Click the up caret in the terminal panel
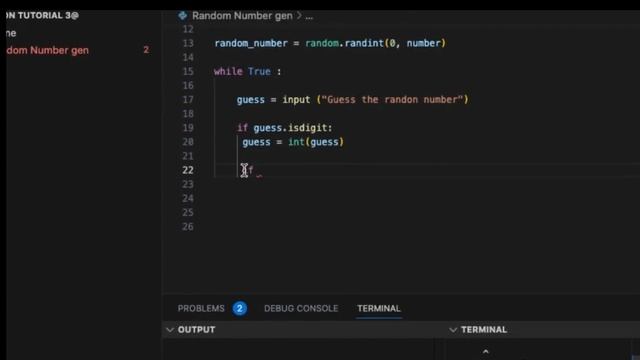640x360 pixels. pyautogui.click(x=486, y=351)
